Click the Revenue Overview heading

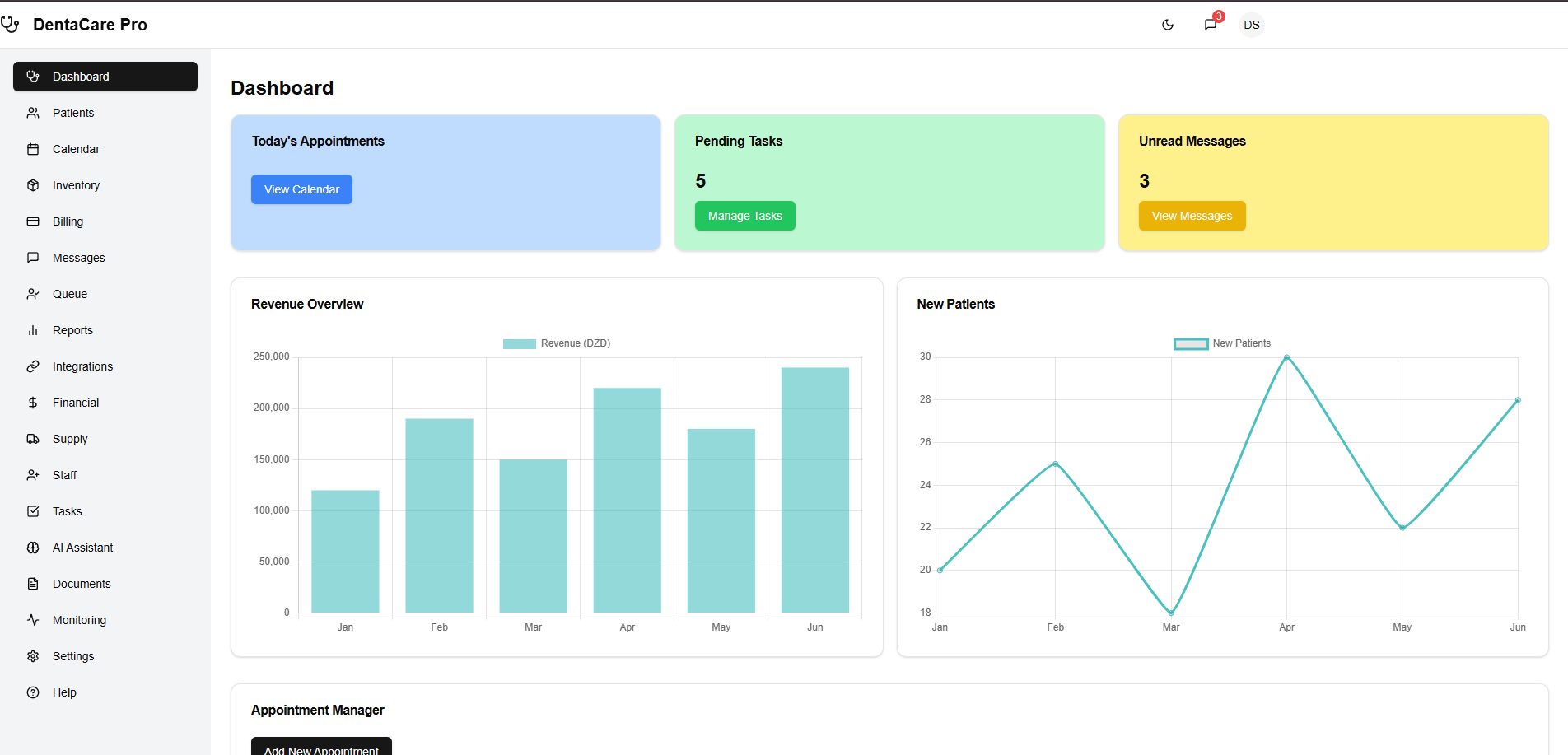pos(307,304)
